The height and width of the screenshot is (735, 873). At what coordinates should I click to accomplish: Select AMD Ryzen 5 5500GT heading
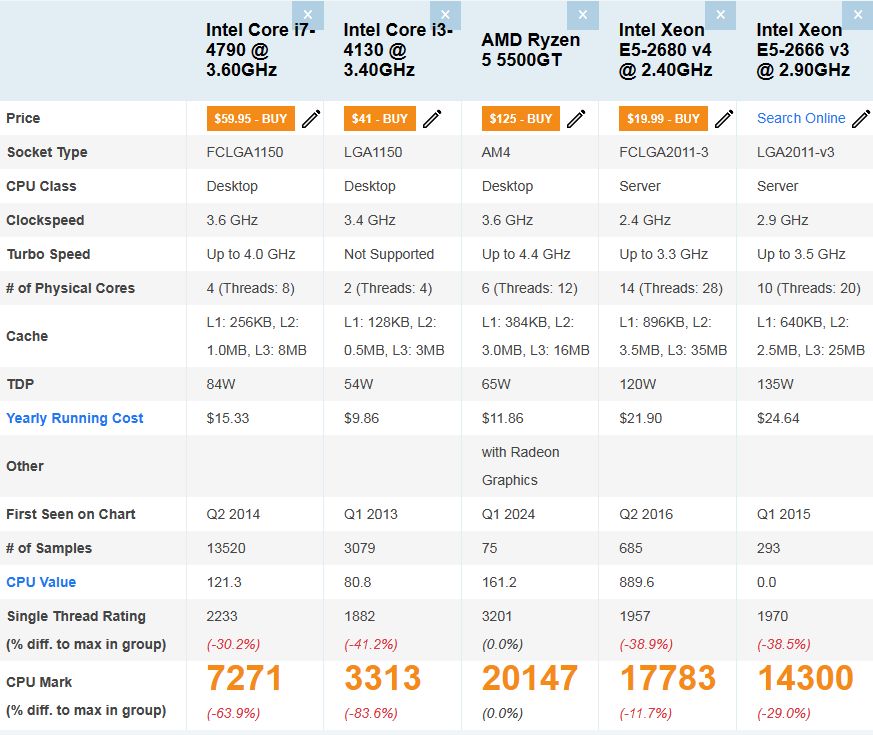531,50
